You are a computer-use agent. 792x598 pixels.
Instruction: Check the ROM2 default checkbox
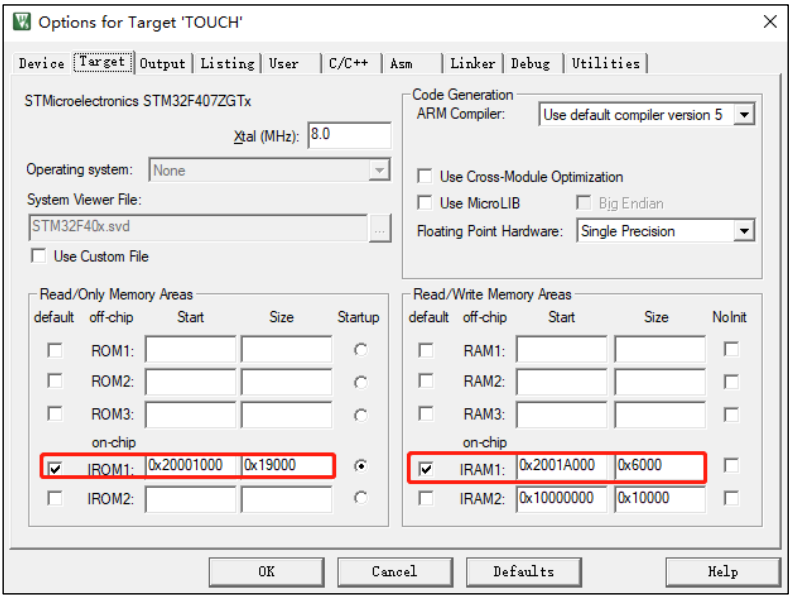(x=55, y=381)
